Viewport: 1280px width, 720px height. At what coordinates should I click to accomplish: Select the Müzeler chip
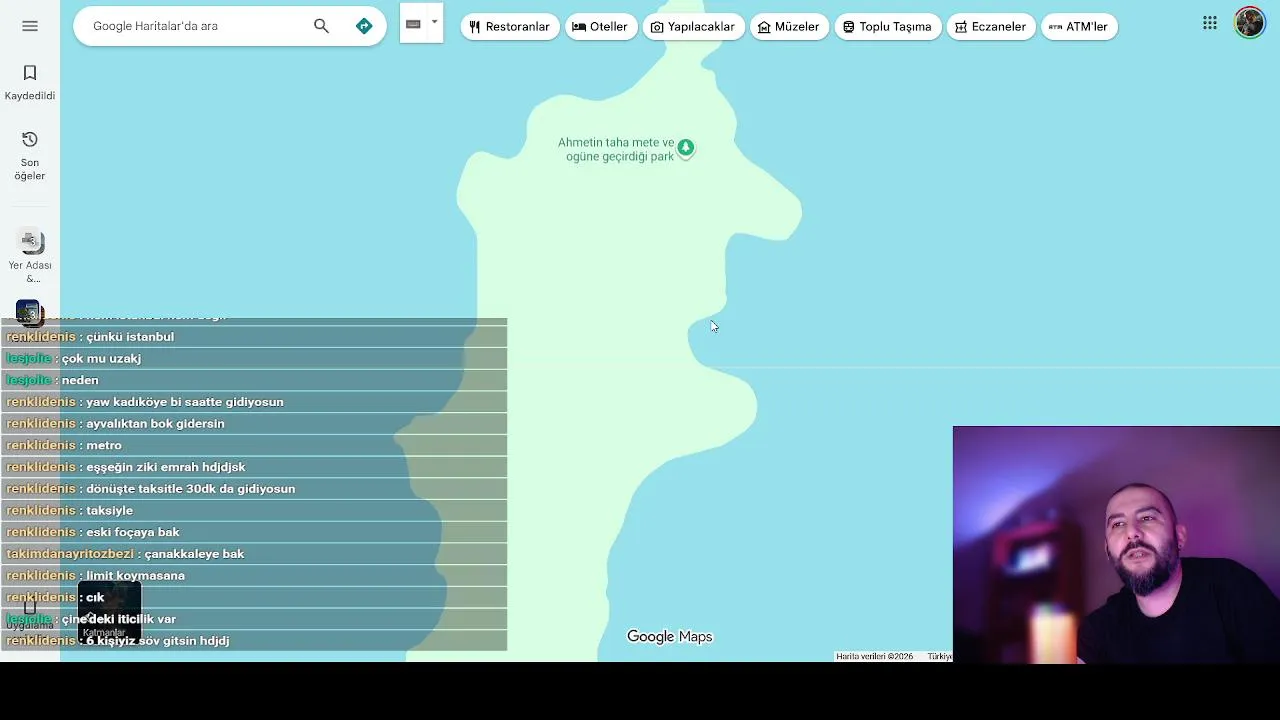coord(789,27)
